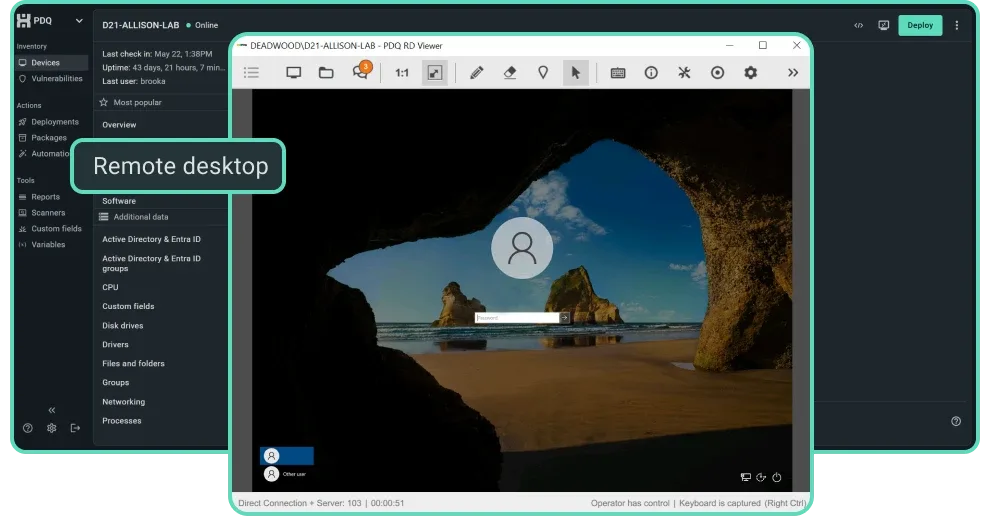Select Processes section

point(122,421)
